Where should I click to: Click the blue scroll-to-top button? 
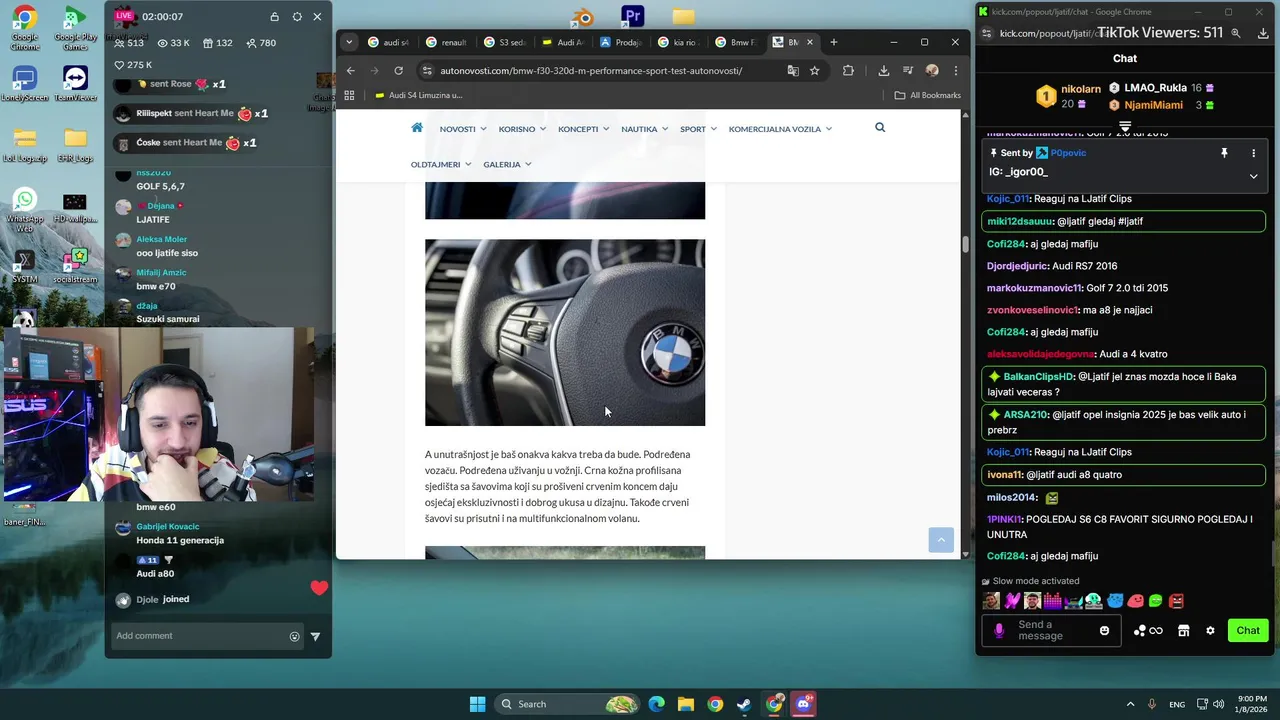coord(941,540)
